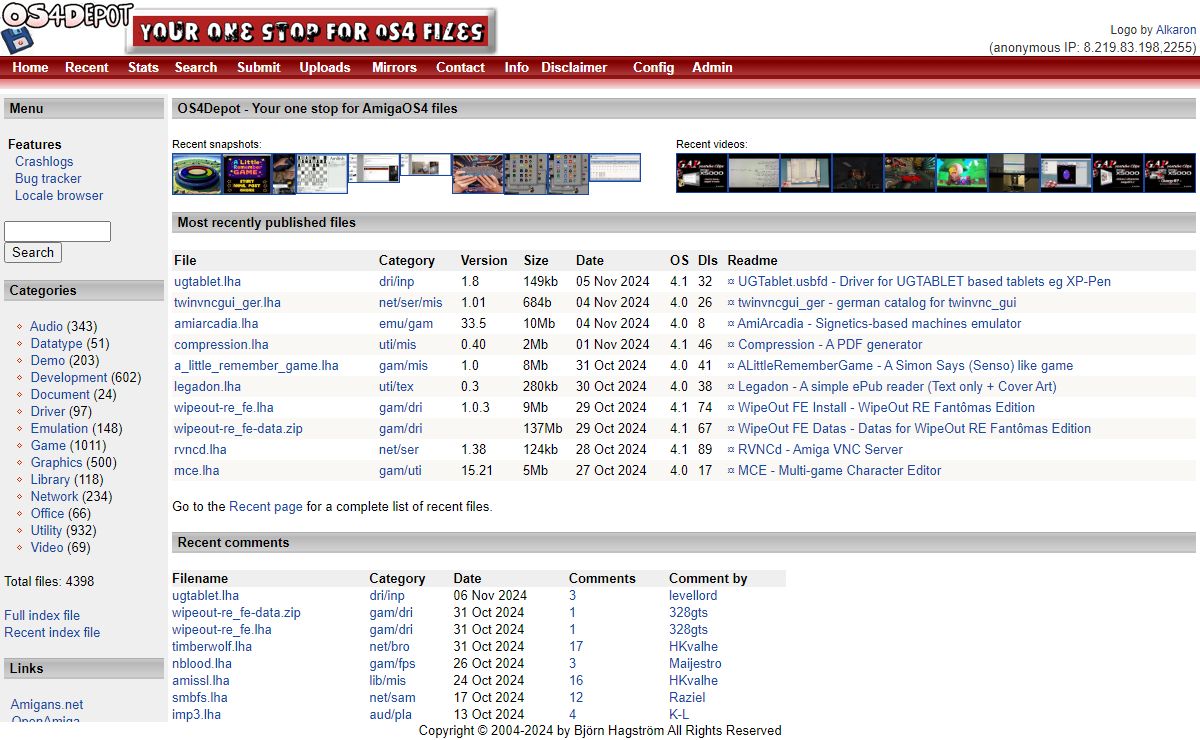Open the Crashlogs feature link
This screenshot has width=1200, height=740.
coord(44,161)
